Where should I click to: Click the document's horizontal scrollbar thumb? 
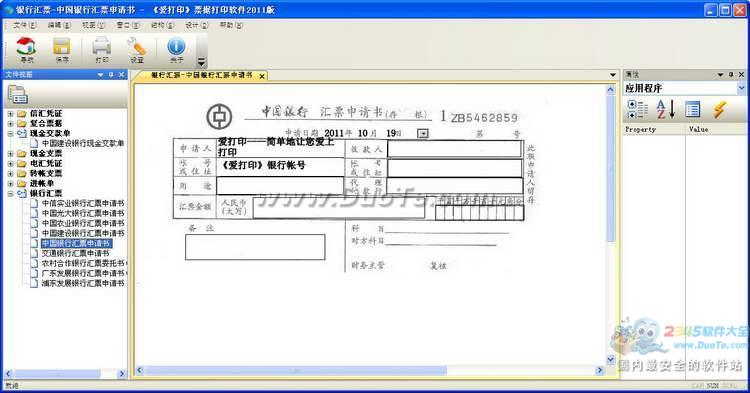(296, 371)
